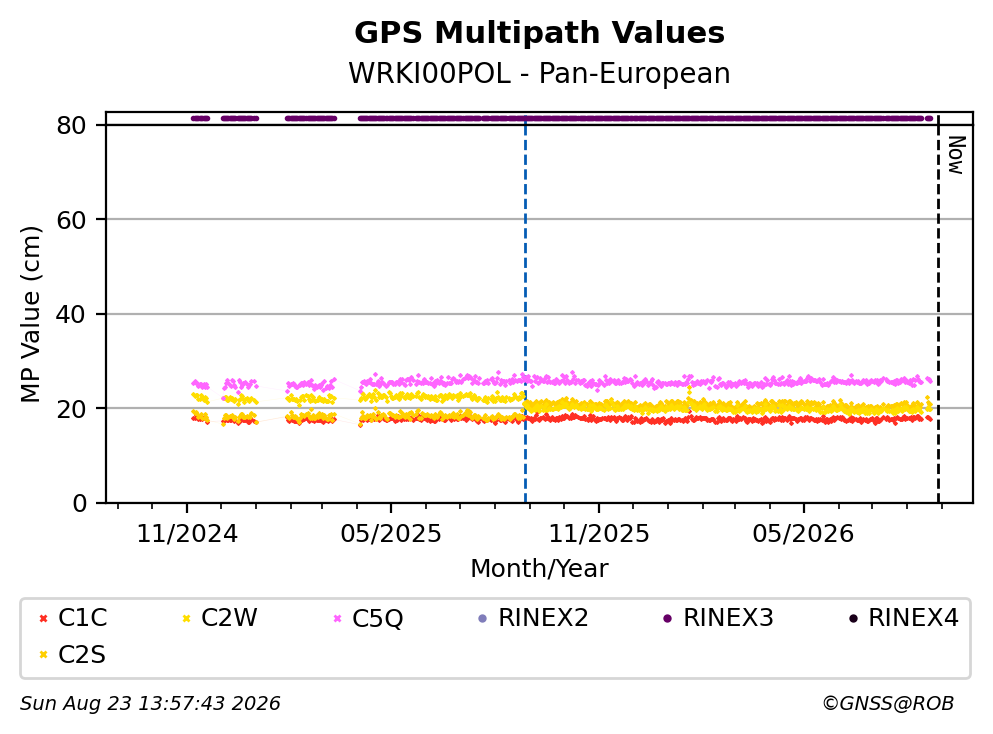This screenshot has height=734, width=993.
Task: Select the C1C legend label
Action: click(x=82, y=618)
